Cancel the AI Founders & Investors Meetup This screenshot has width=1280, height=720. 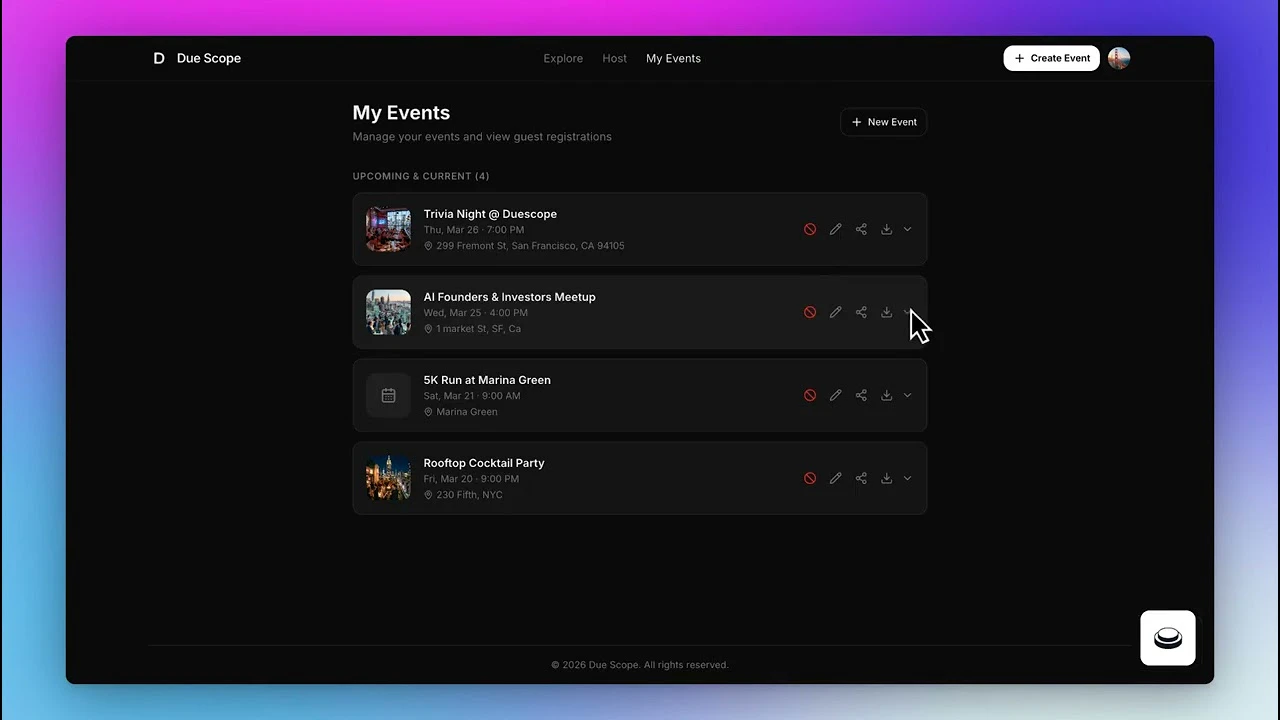[810, 312]
